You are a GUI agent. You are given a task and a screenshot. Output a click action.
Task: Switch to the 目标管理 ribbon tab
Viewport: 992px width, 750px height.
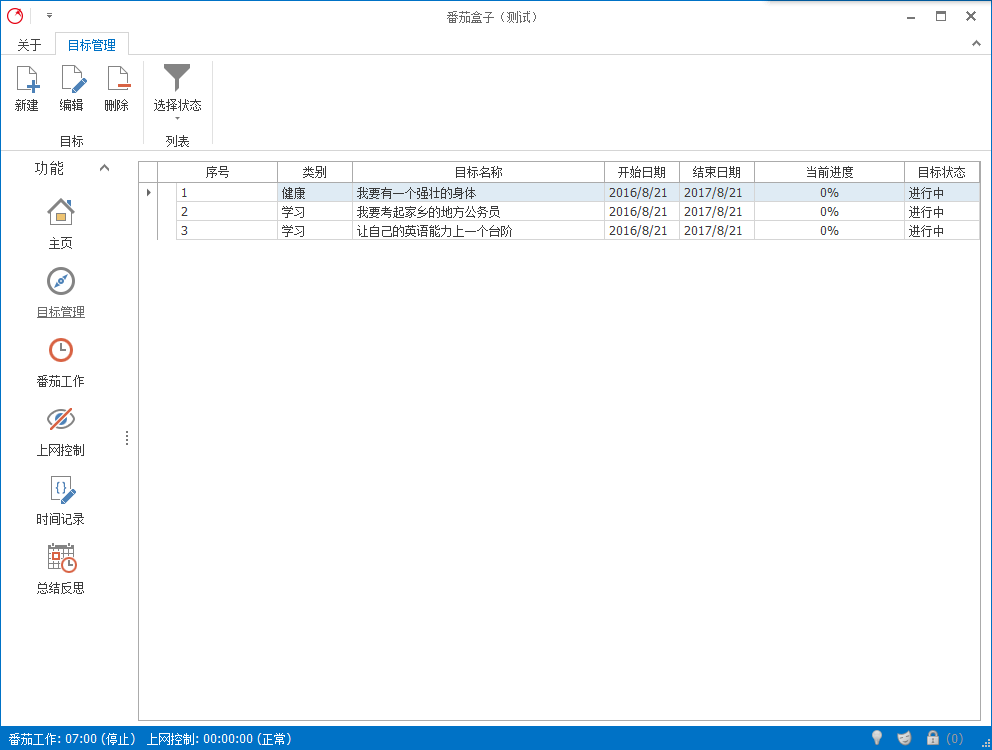[x=91, y=45]
